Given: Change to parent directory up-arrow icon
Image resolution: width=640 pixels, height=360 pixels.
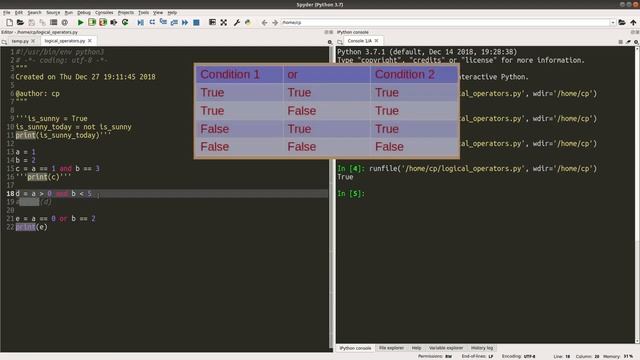Looking at the screenshot, I should click(633, 22).
